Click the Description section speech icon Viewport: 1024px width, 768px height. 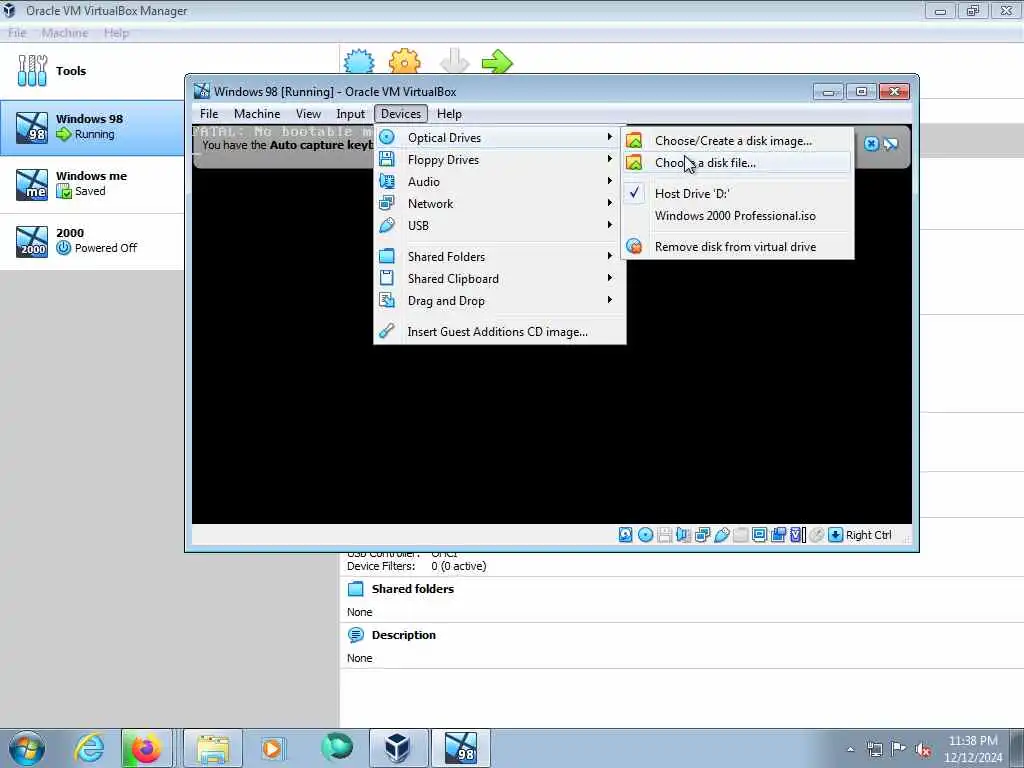(355, 635)
